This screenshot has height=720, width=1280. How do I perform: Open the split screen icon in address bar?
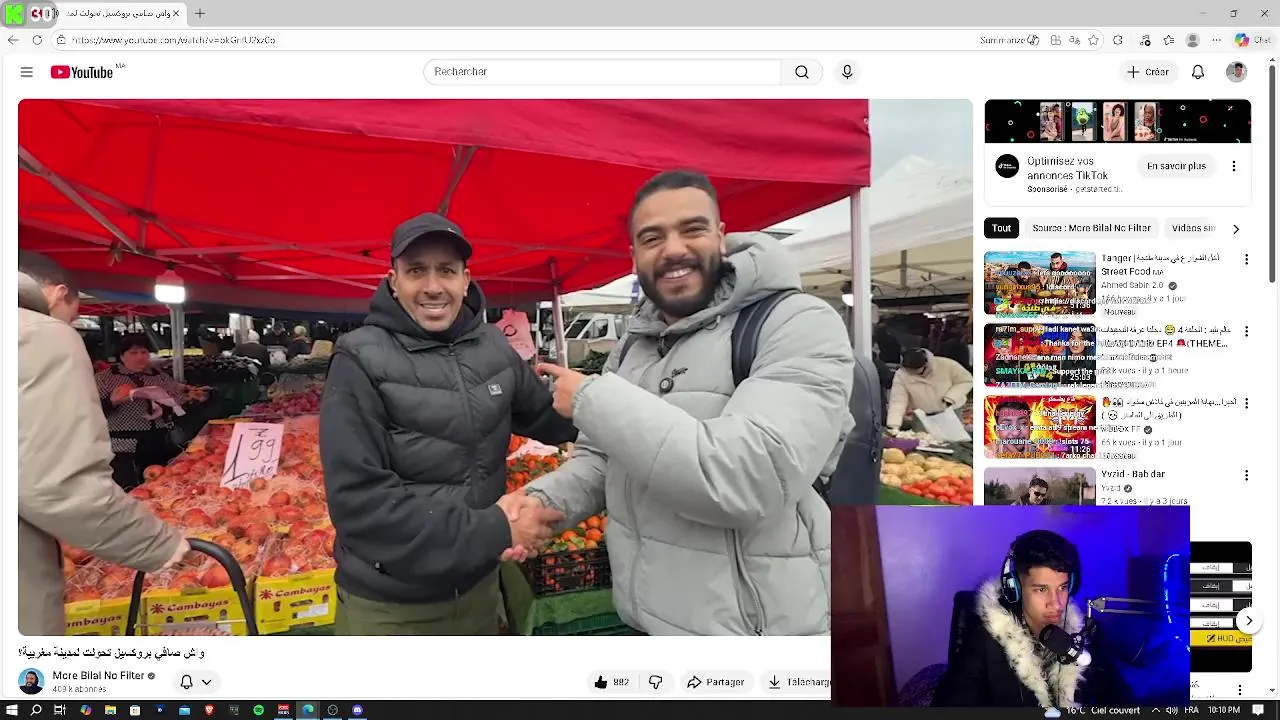[1056, 40]
